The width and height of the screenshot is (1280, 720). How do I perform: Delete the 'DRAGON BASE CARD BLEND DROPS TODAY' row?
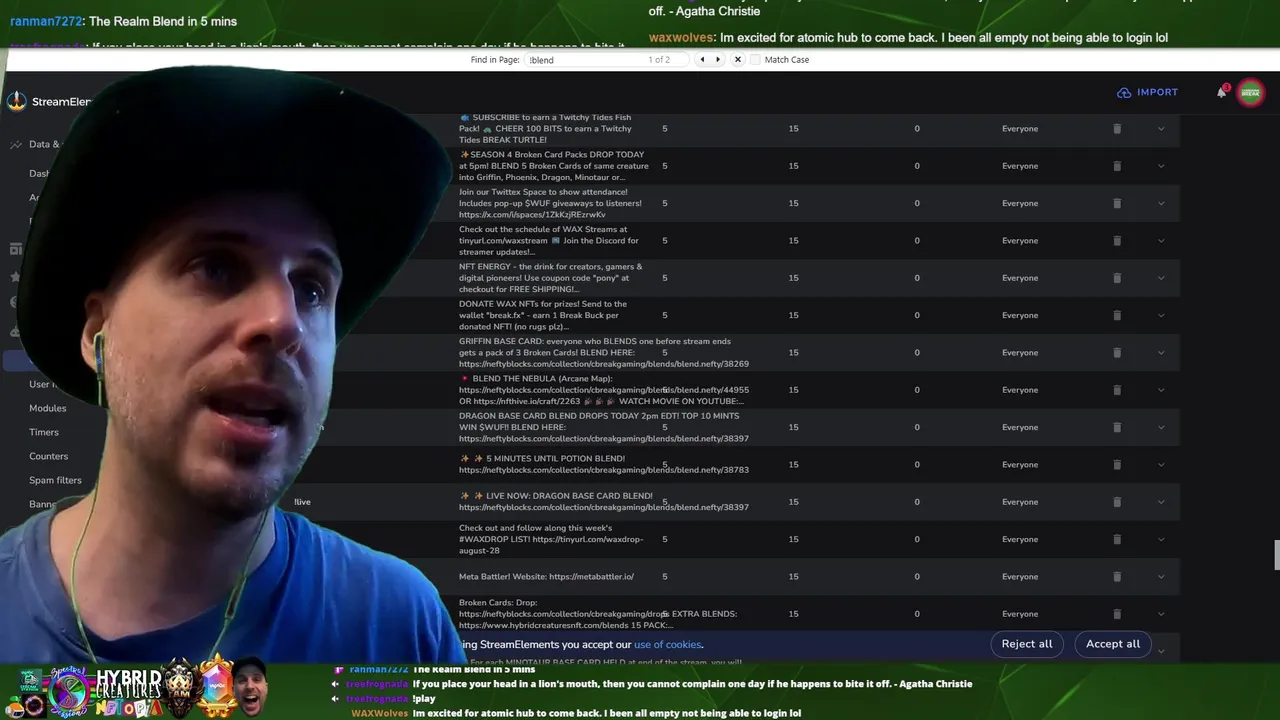coord(1117,427)
